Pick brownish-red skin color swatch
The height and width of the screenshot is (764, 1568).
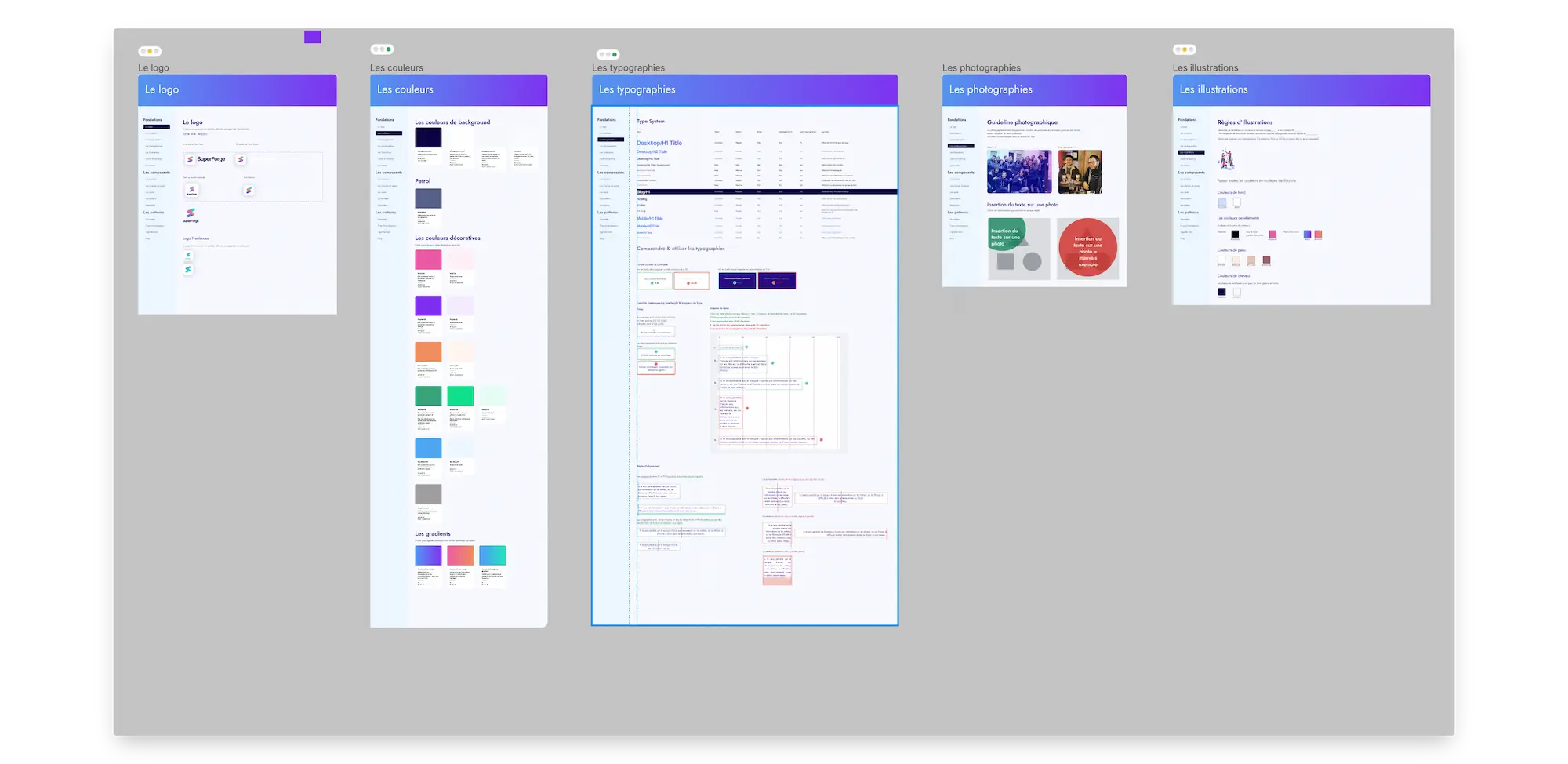1266,260
